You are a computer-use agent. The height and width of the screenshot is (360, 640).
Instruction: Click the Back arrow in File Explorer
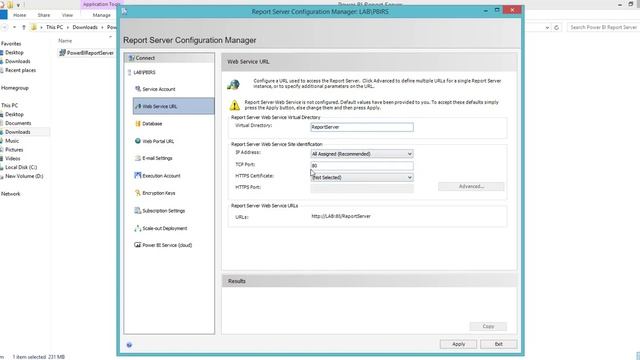(5, 27)
